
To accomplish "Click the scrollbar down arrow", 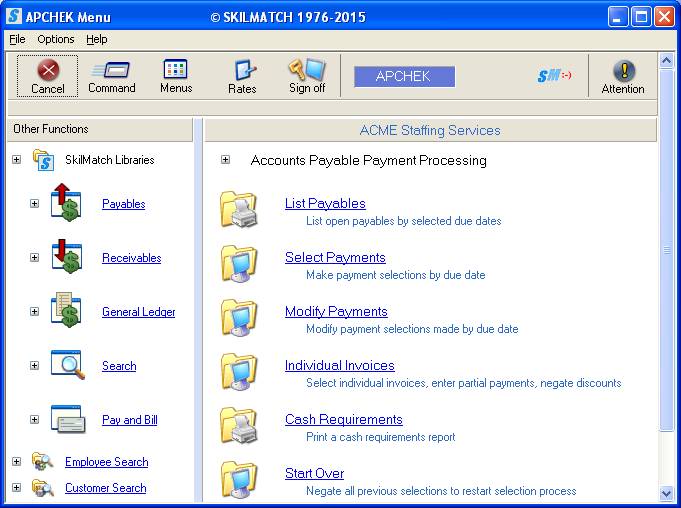I will click(666, 493).
